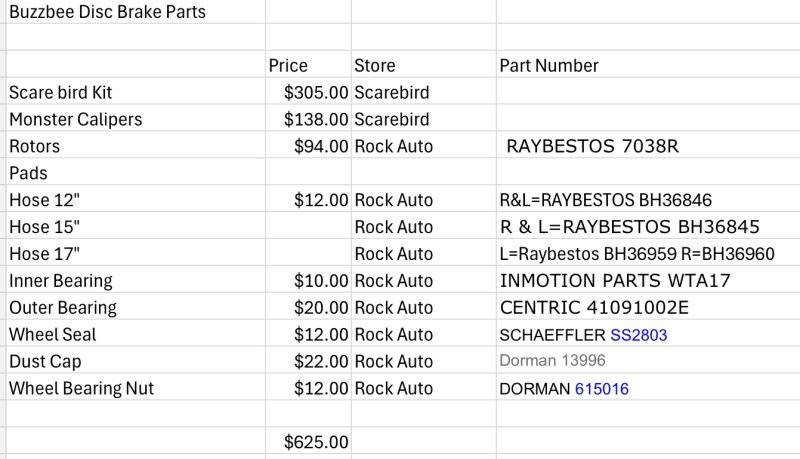Viewport: 800px width, 459px height.
Task: Click the RAYBESTOS 7038R part number cell
Action: click(x=648, y=146)
